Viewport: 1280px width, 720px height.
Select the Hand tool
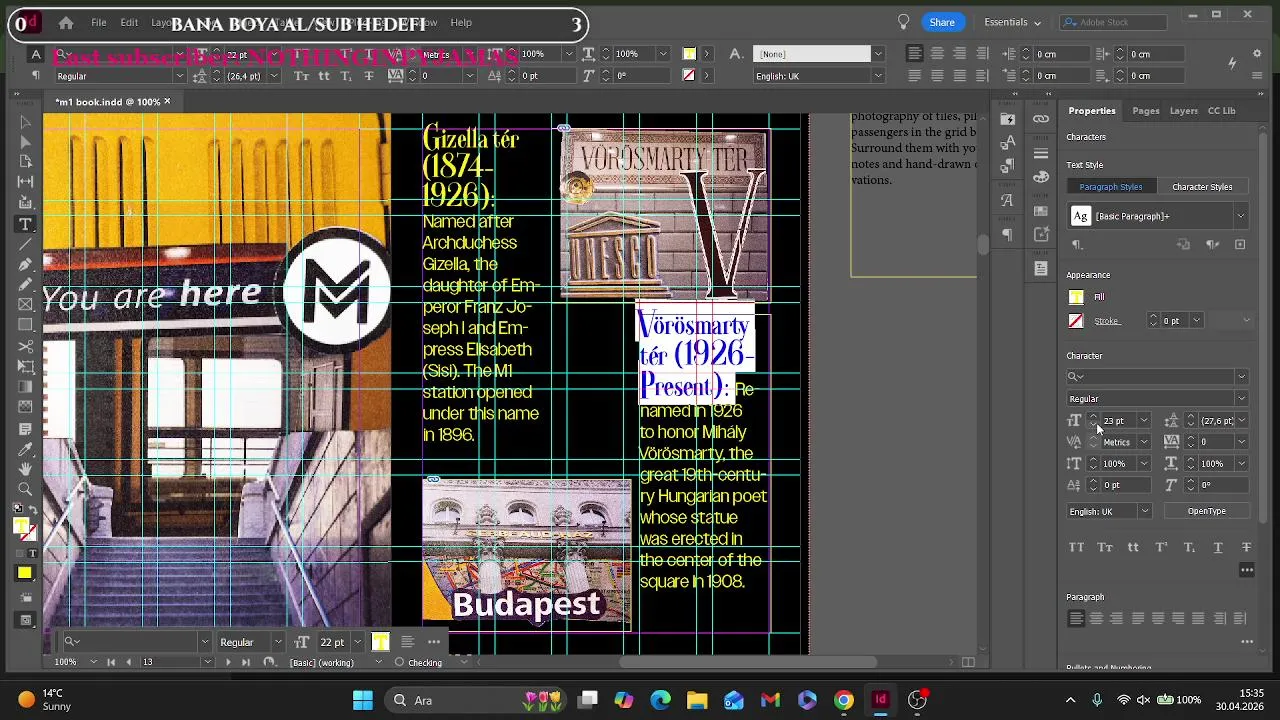coord(25,469)
